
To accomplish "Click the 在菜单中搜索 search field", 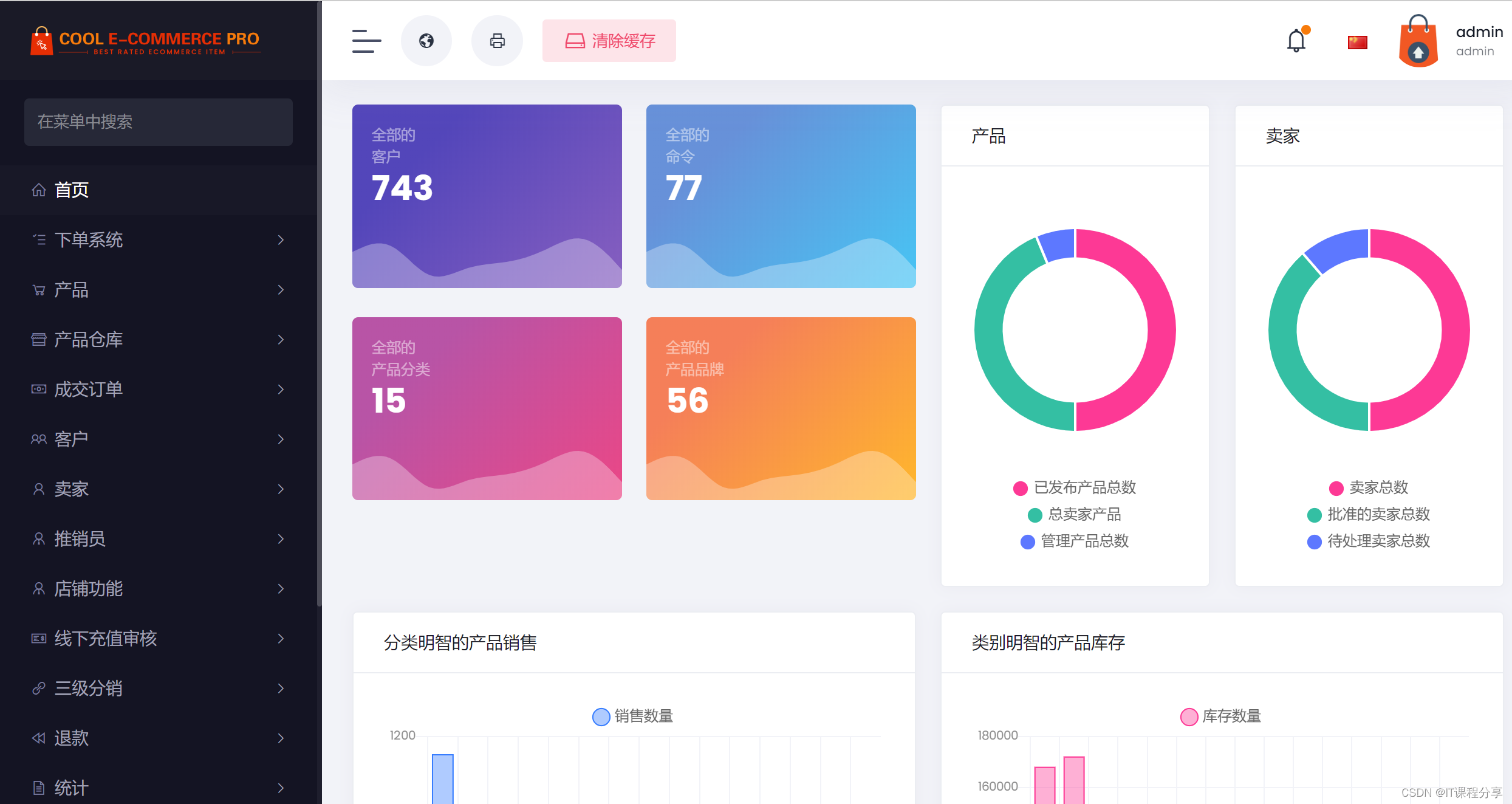I will coord(158,122).
